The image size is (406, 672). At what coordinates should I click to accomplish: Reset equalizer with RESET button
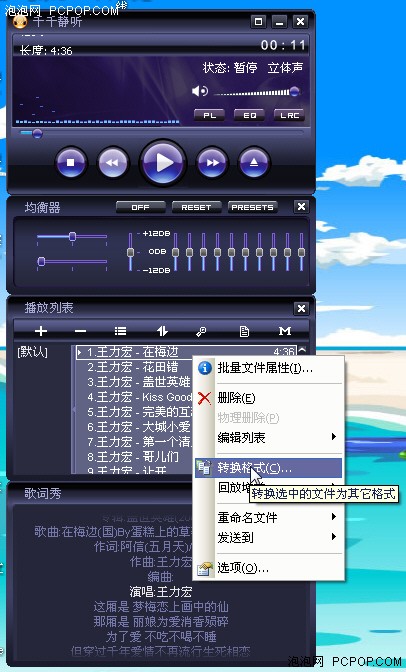point(196,207)
